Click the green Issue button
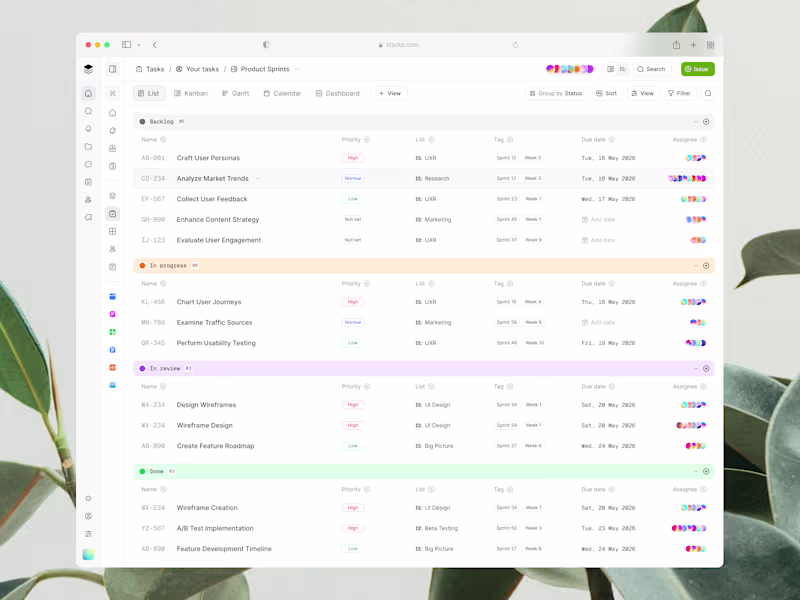Viewport: 800px width, 600px height. click(x=697, y=69)
